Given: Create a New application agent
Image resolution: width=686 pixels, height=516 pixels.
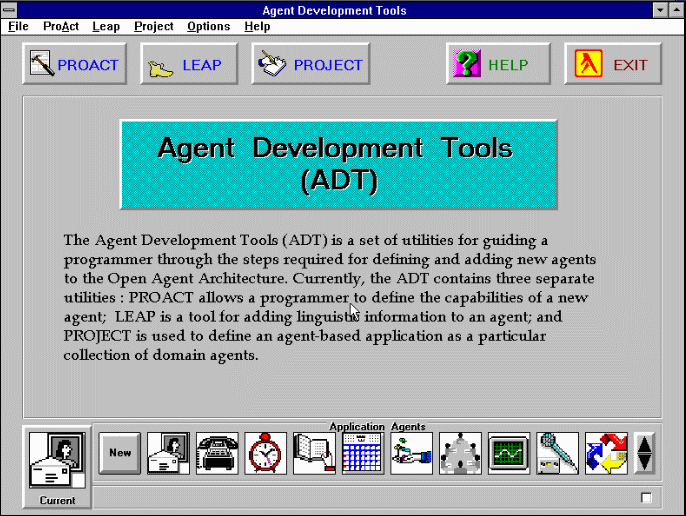Looking at the screenshot, I should pyautogui.click(x=120, y=453).
